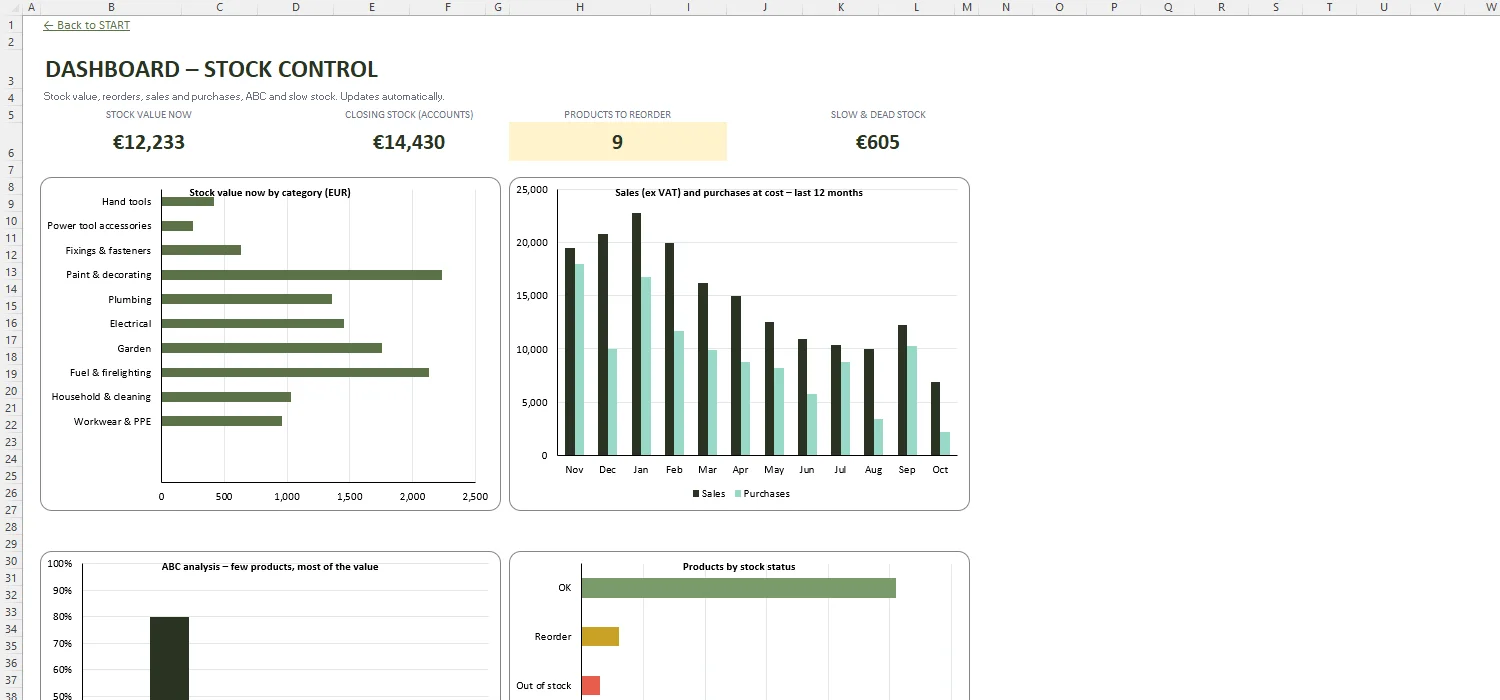Select the Products by stock status title
1500x700 pixels.
(x=739, y=567)
